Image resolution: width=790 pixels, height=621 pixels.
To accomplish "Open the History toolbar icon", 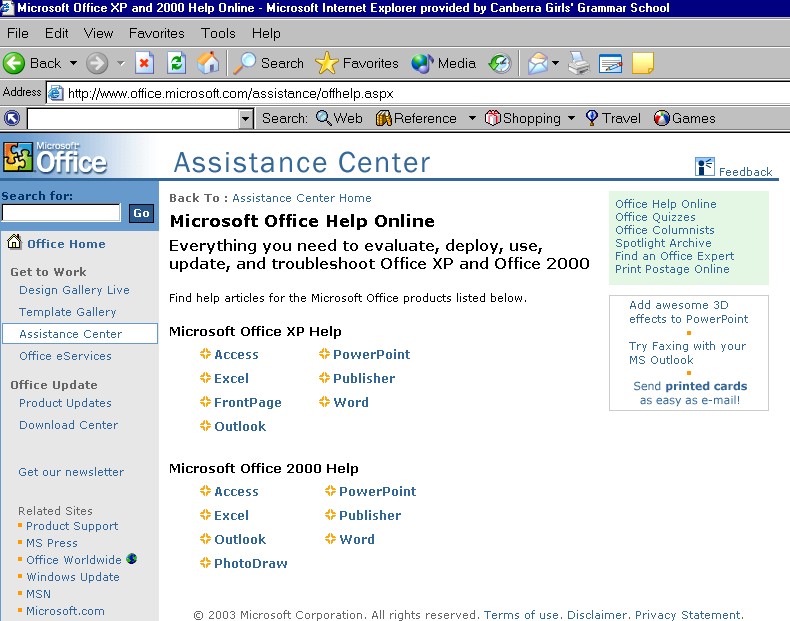I will point(500,63).
